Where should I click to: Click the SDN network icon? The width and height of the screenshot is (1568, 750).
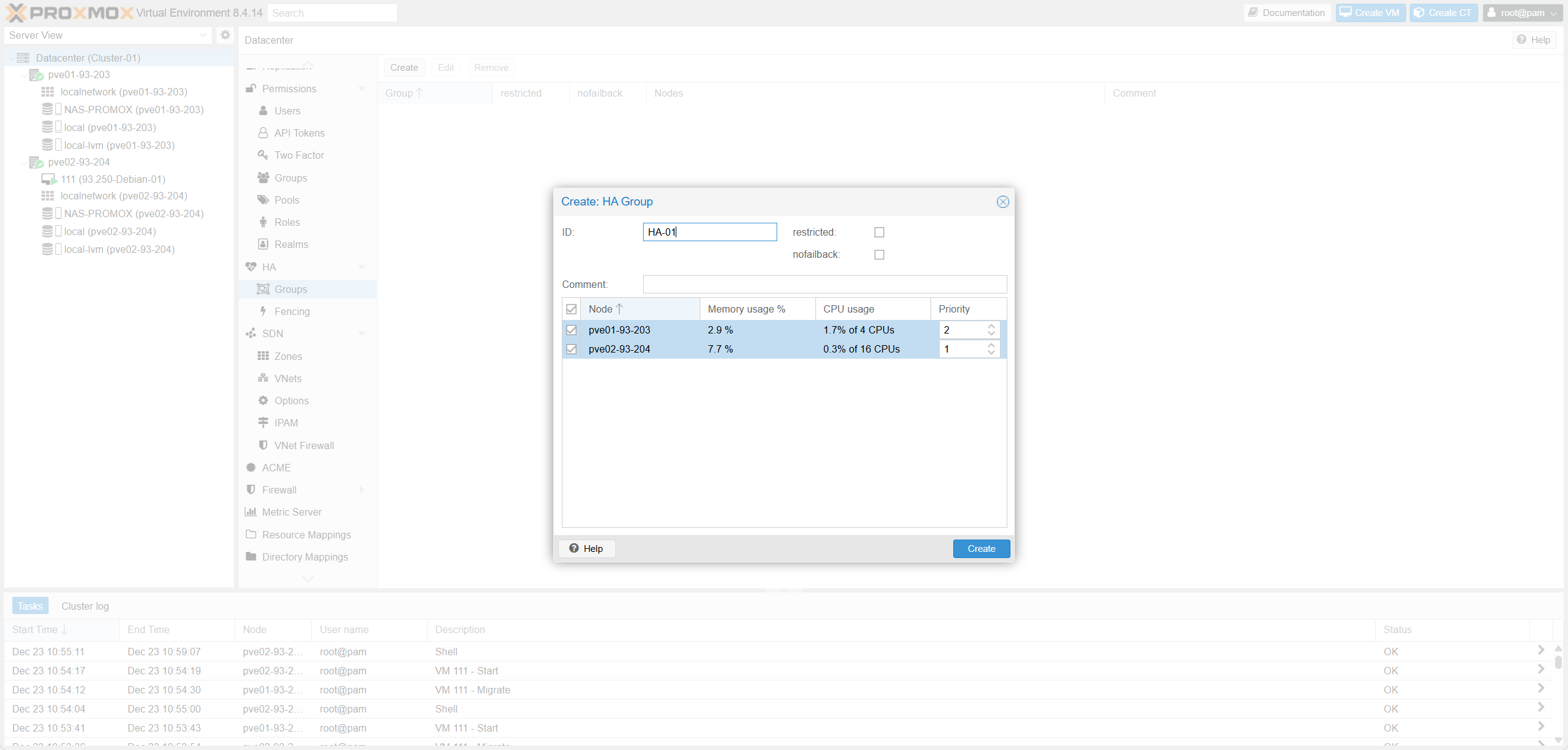251,333
